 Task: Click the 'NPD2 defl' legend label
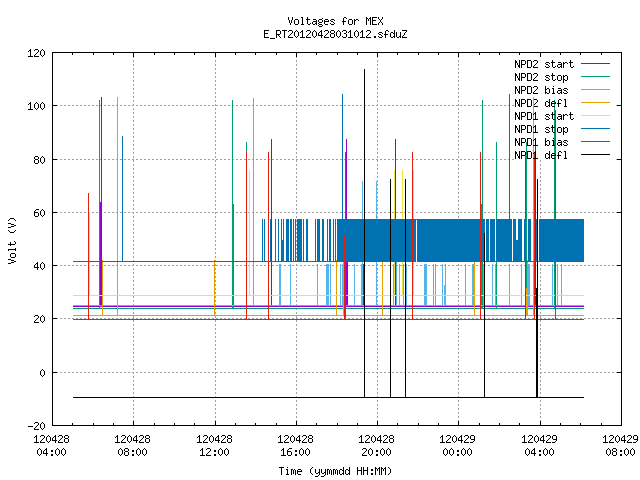tap(541, 103)
